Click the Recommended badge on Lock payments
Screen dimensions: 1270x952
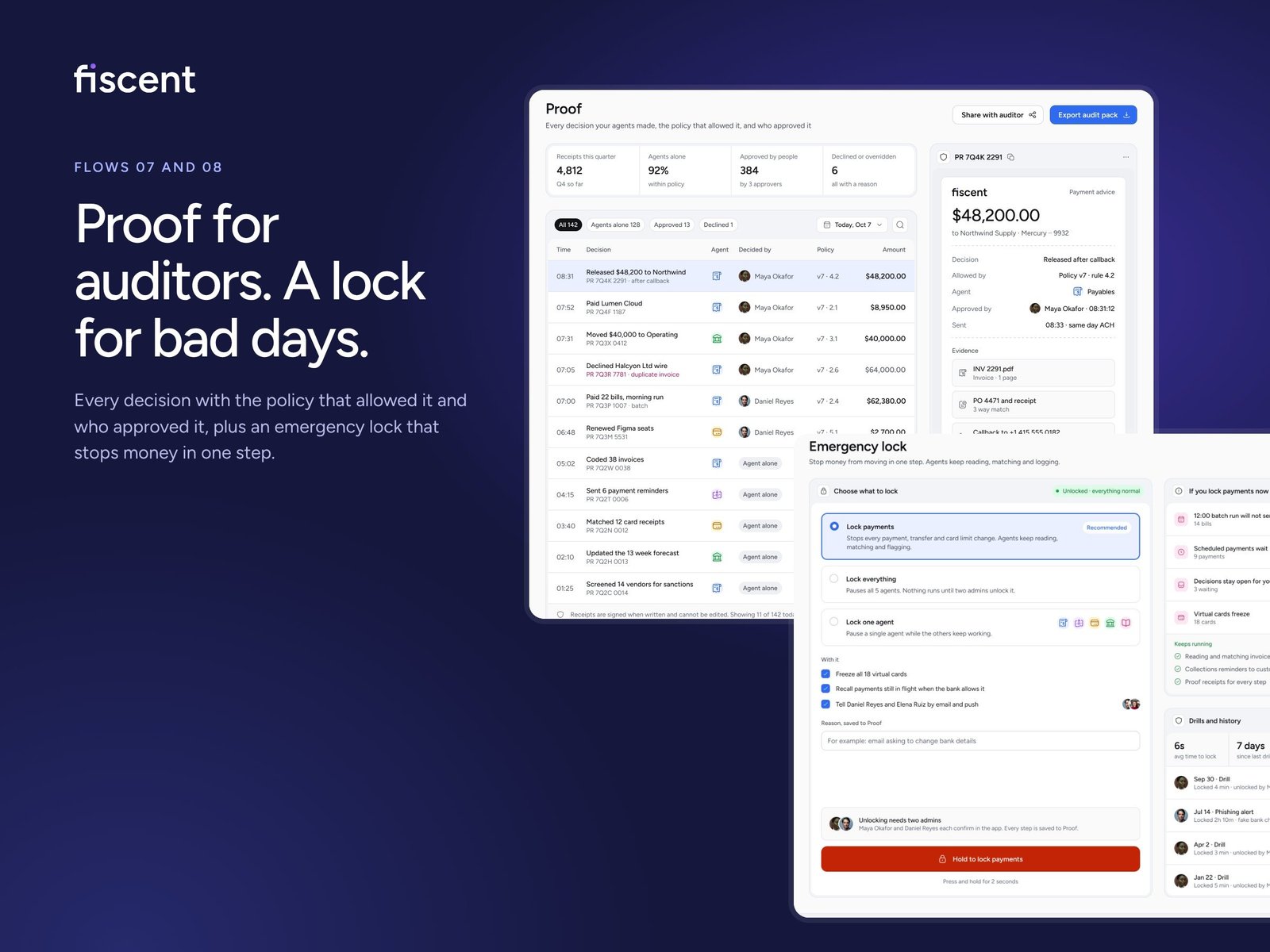click(x=1106, y=528)
